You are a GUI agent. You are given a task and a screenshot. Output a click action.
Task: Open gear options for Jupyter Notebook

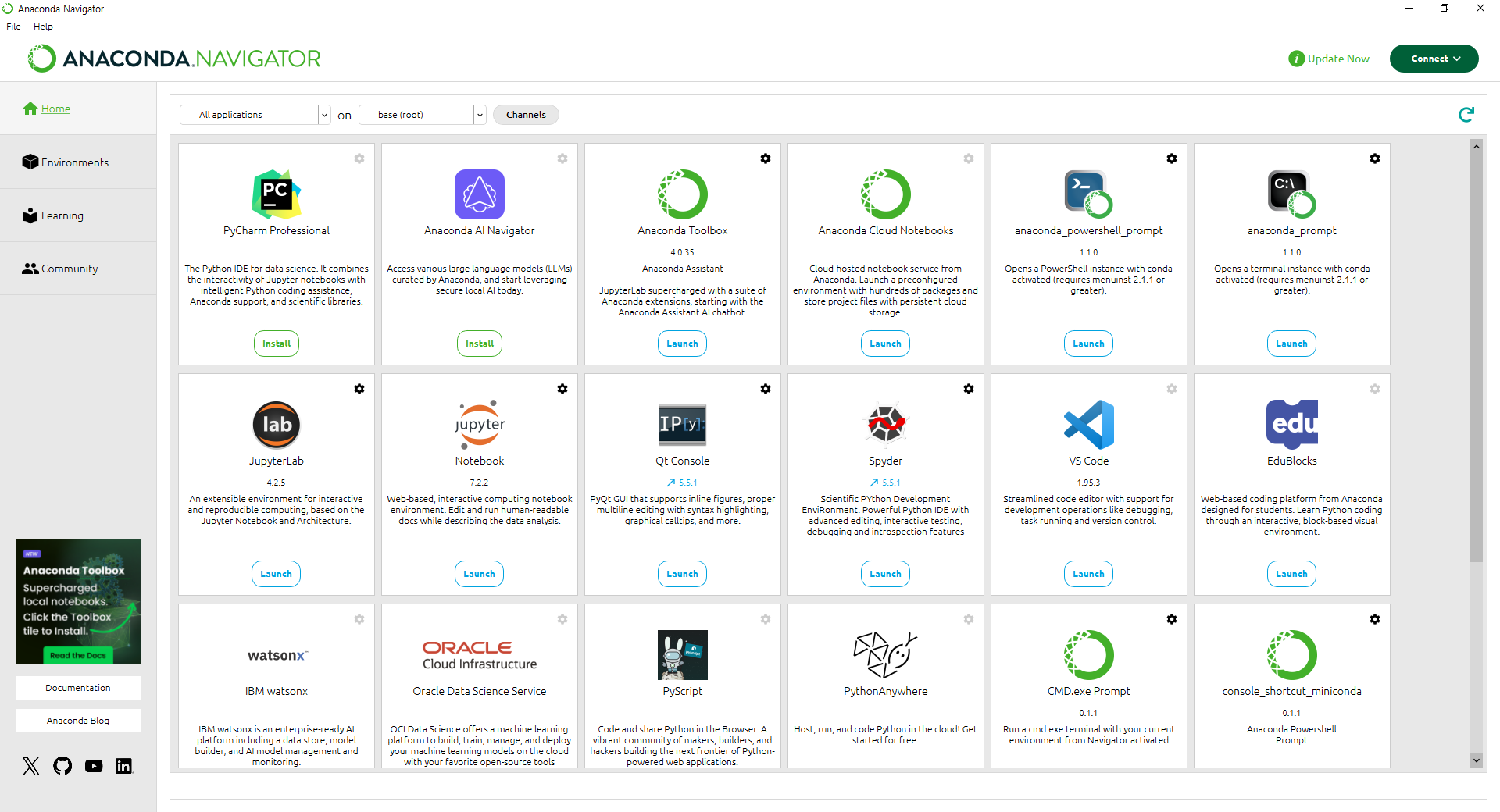click(562, 389)
